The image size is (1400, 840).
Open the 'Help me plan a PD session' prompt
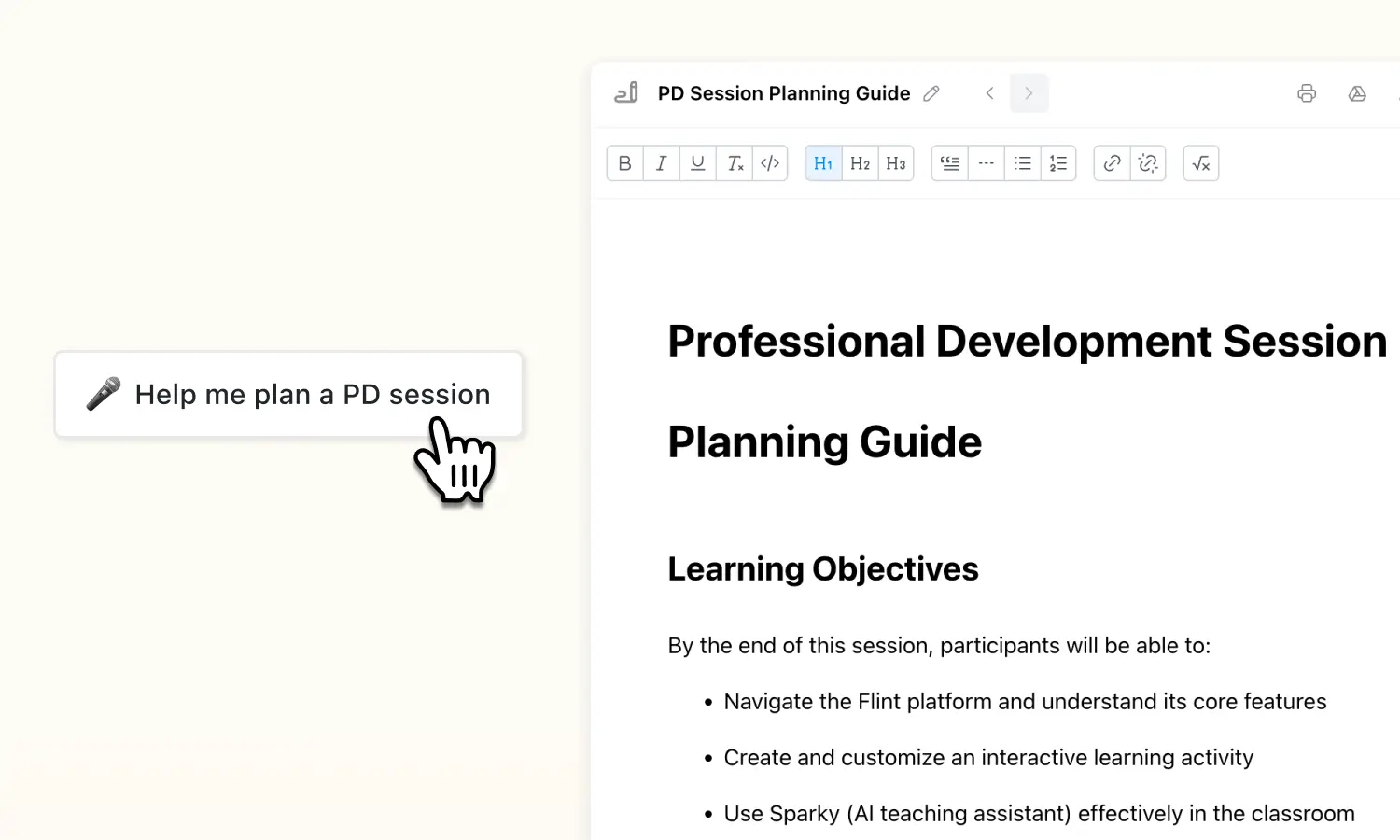click(288, 393)
